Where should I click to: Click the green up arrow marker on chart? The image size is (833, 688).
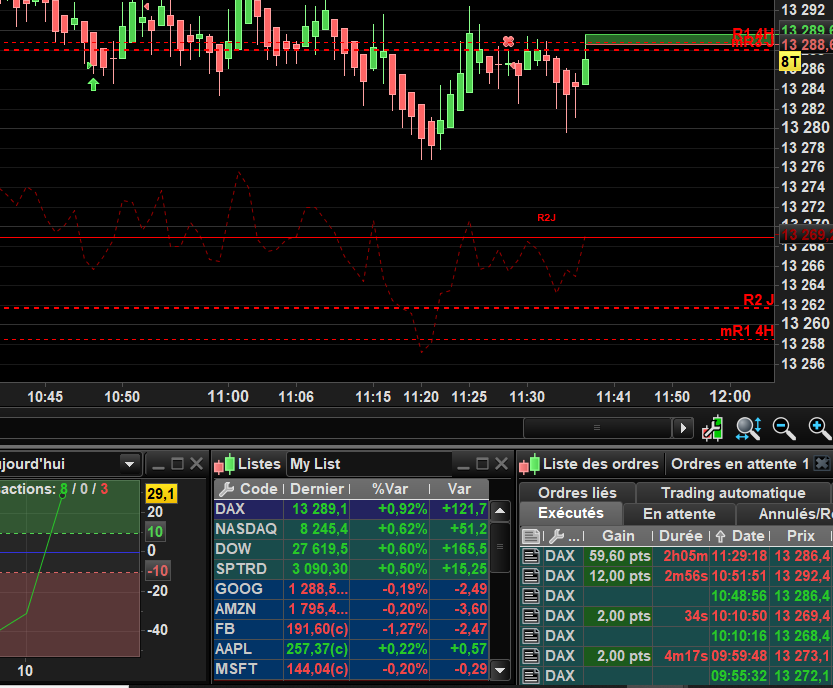tap(93, 85)
